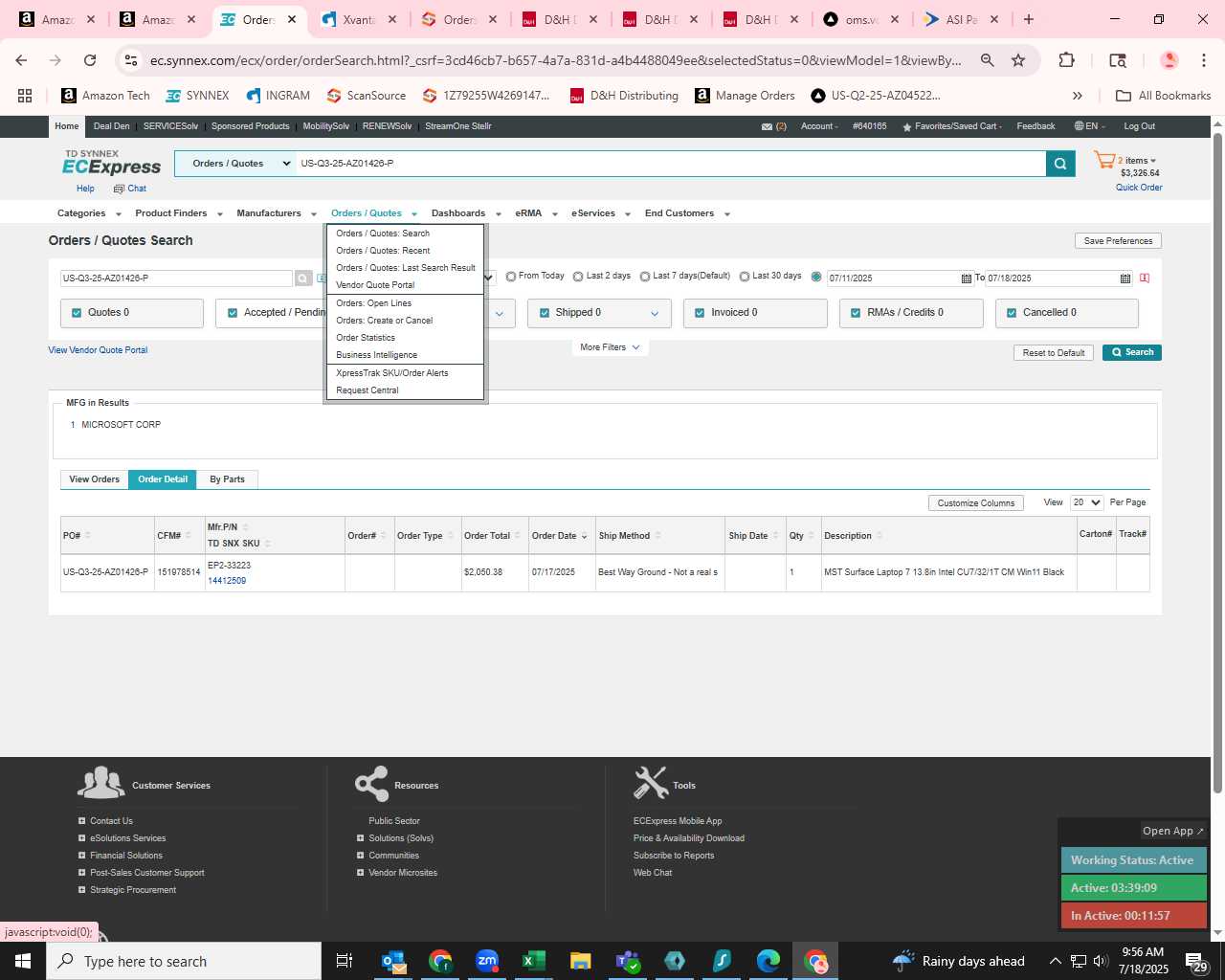Open Microsoft Teams from the taskbar
Screen dimensions: 1225x980
(x=628, y=961)
